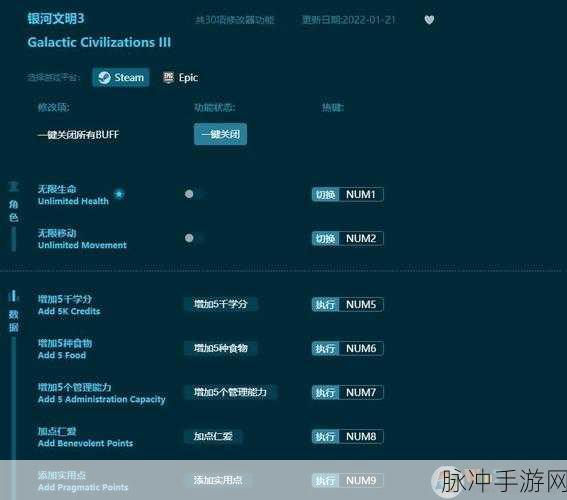This screenshot has height=500, width=567.
Task: Toggle Unlimited Movement switch
Action: [x=194, y=238]
